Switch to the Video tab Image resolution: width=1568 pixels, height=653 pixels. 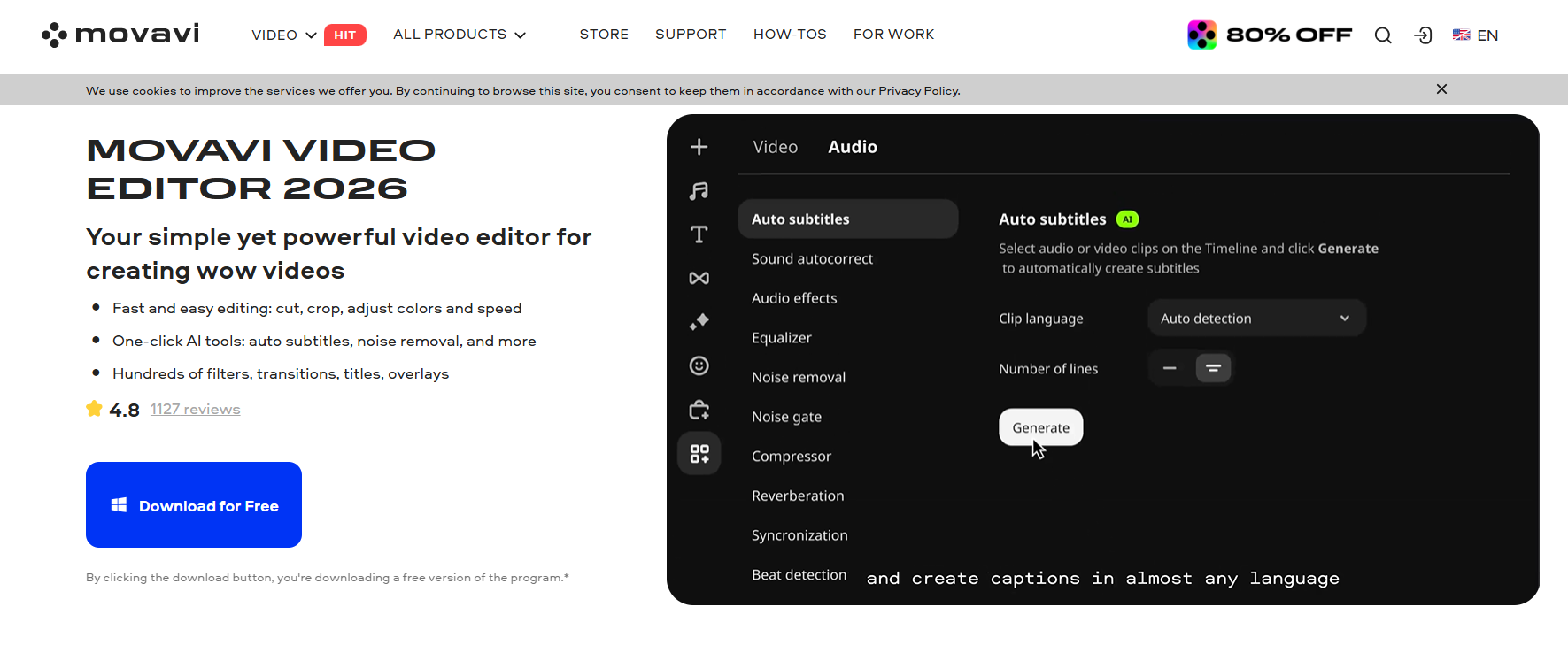pyautogui.click(x=775, y=147)
